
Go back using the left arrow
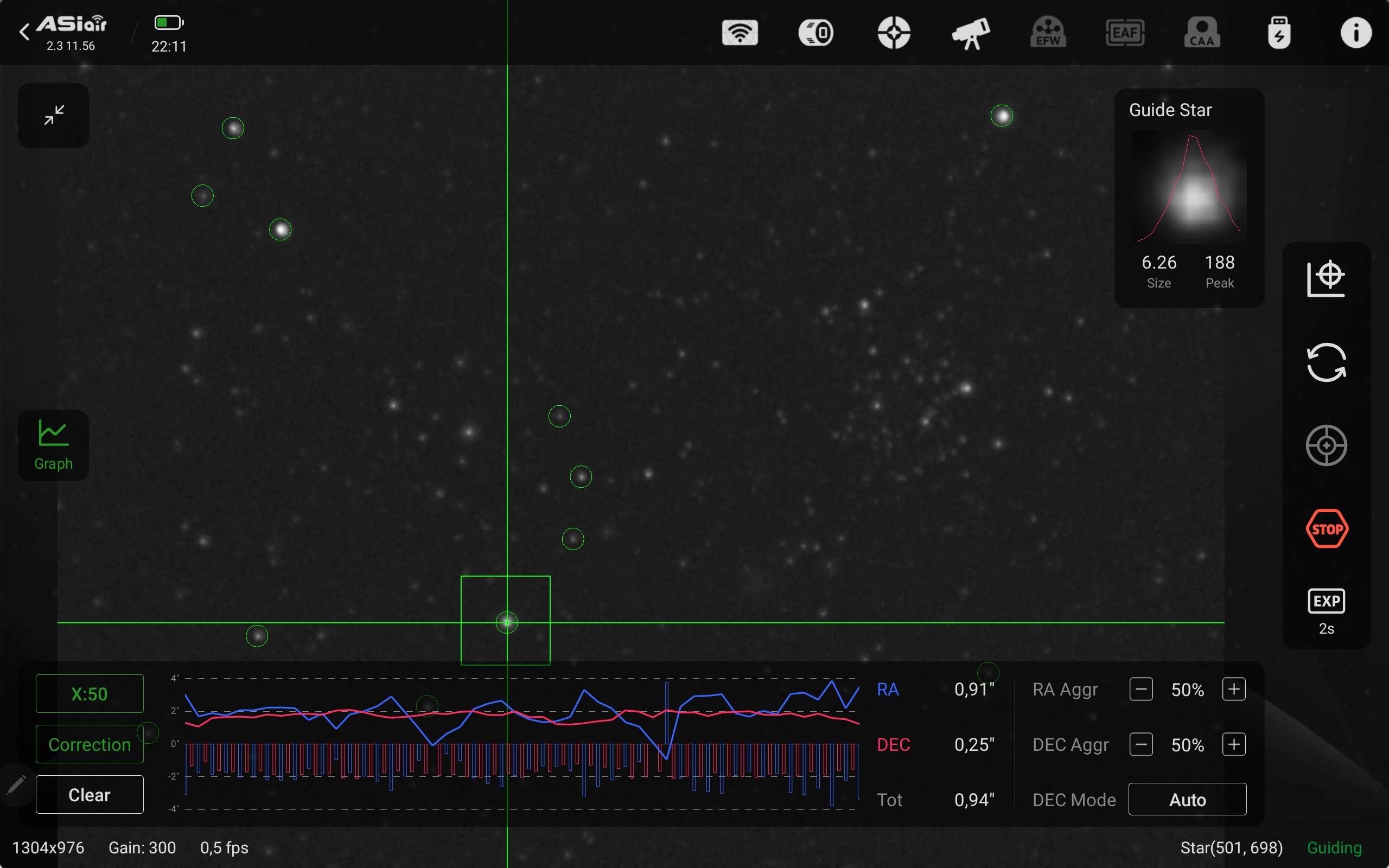[24, 32]
